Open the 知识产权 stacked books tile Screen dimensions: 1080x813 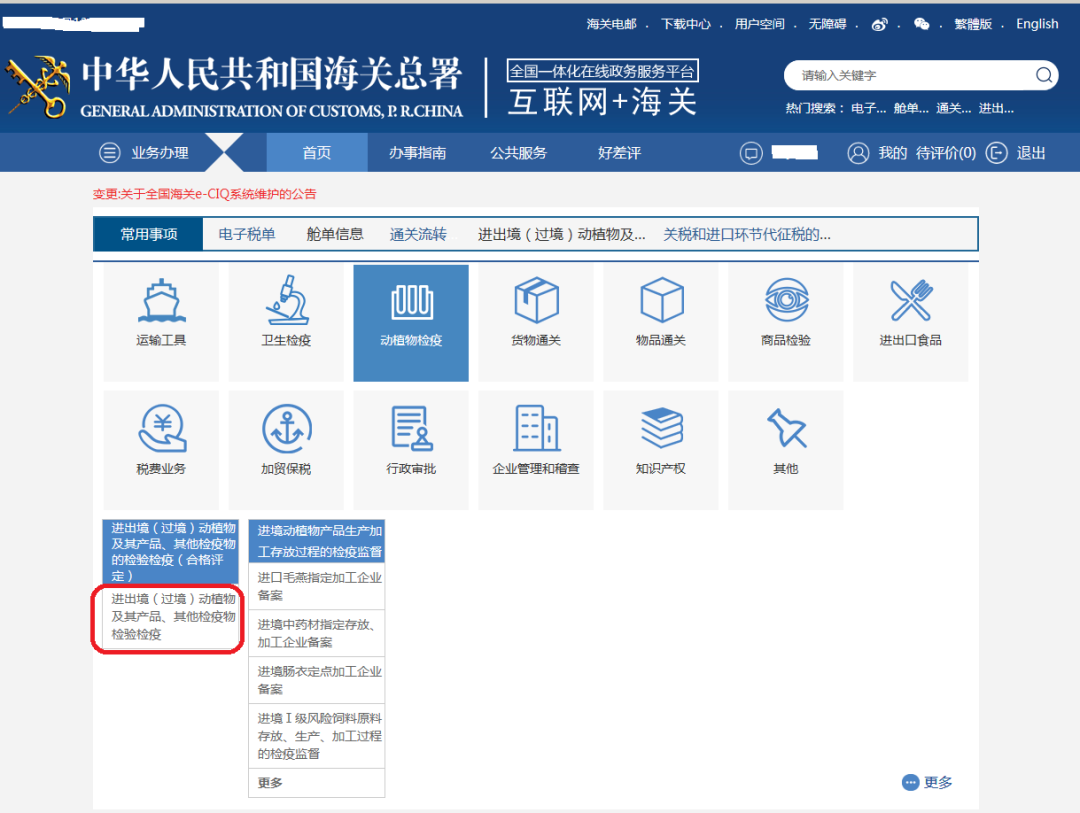[x=661, y=450]
